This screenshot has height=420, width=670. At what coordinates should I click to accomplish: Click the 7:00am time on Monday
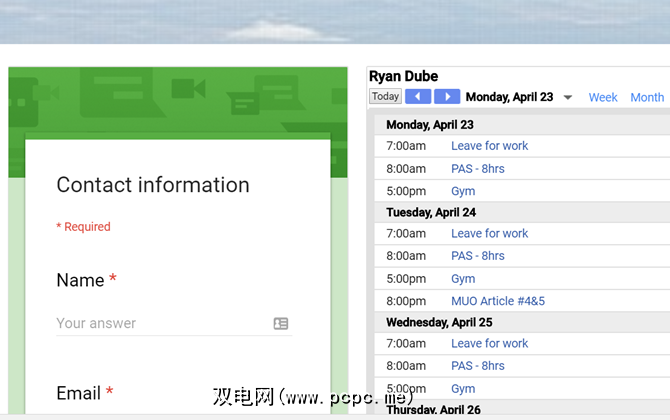point(406,146)
